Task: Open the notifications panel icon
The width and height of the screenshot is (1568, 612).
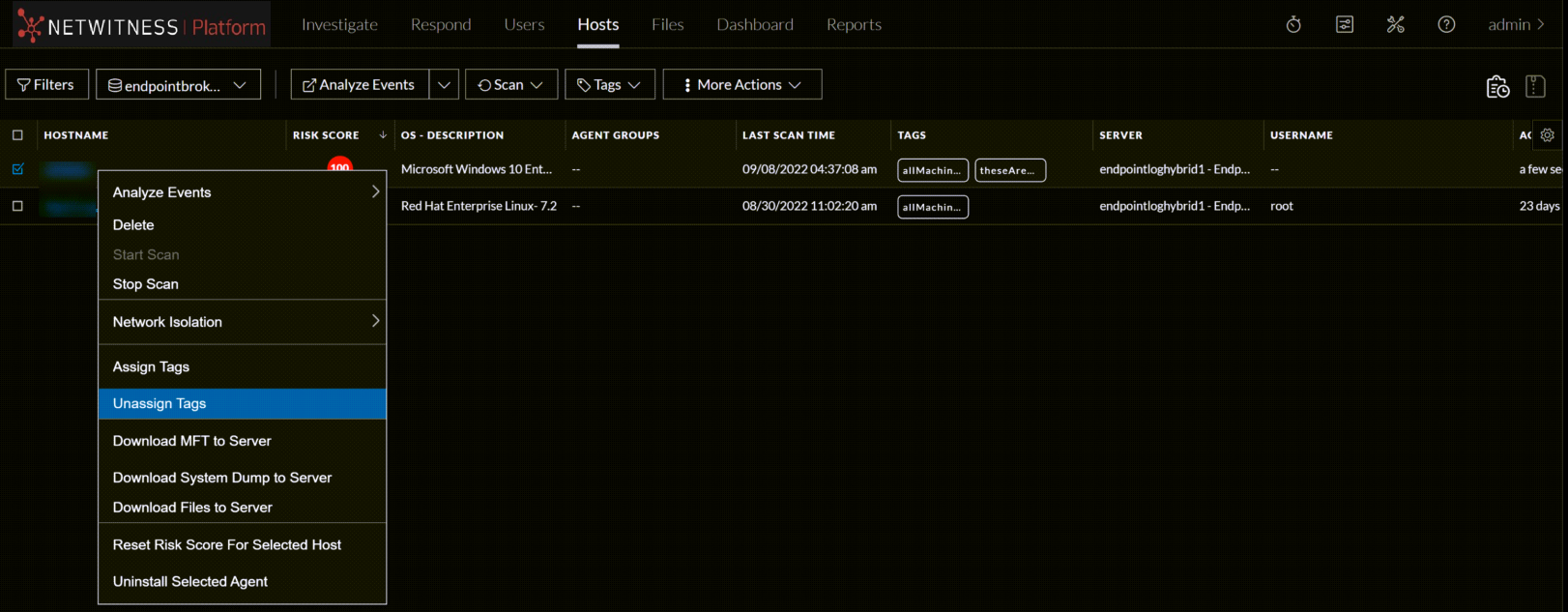Action: click(1345, 24)
